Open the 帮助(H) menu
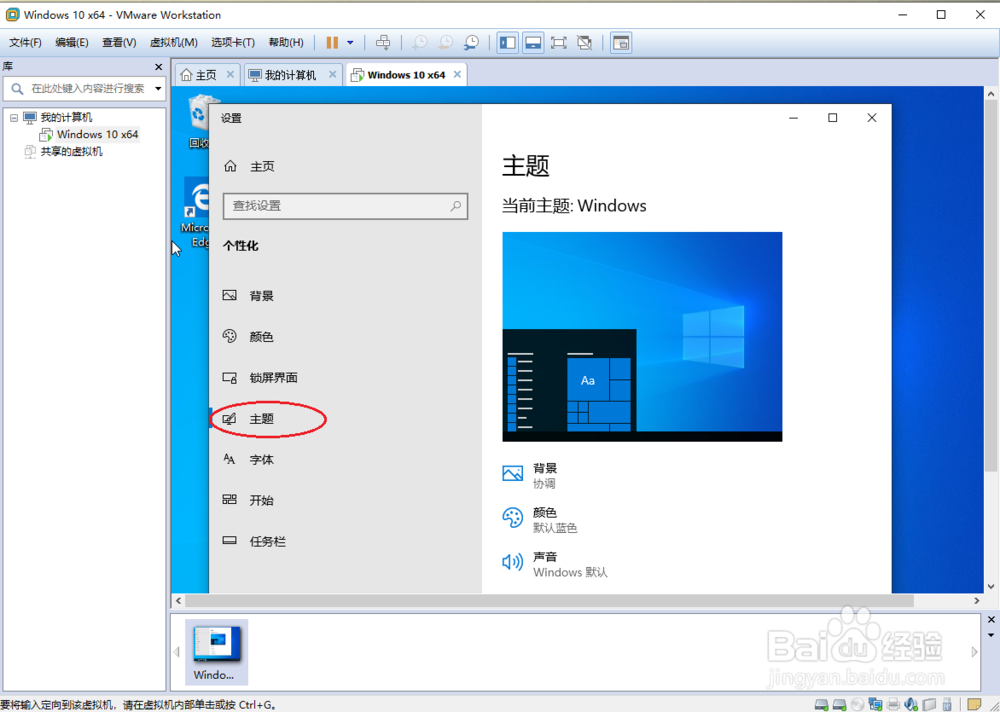 coord(286,43)
